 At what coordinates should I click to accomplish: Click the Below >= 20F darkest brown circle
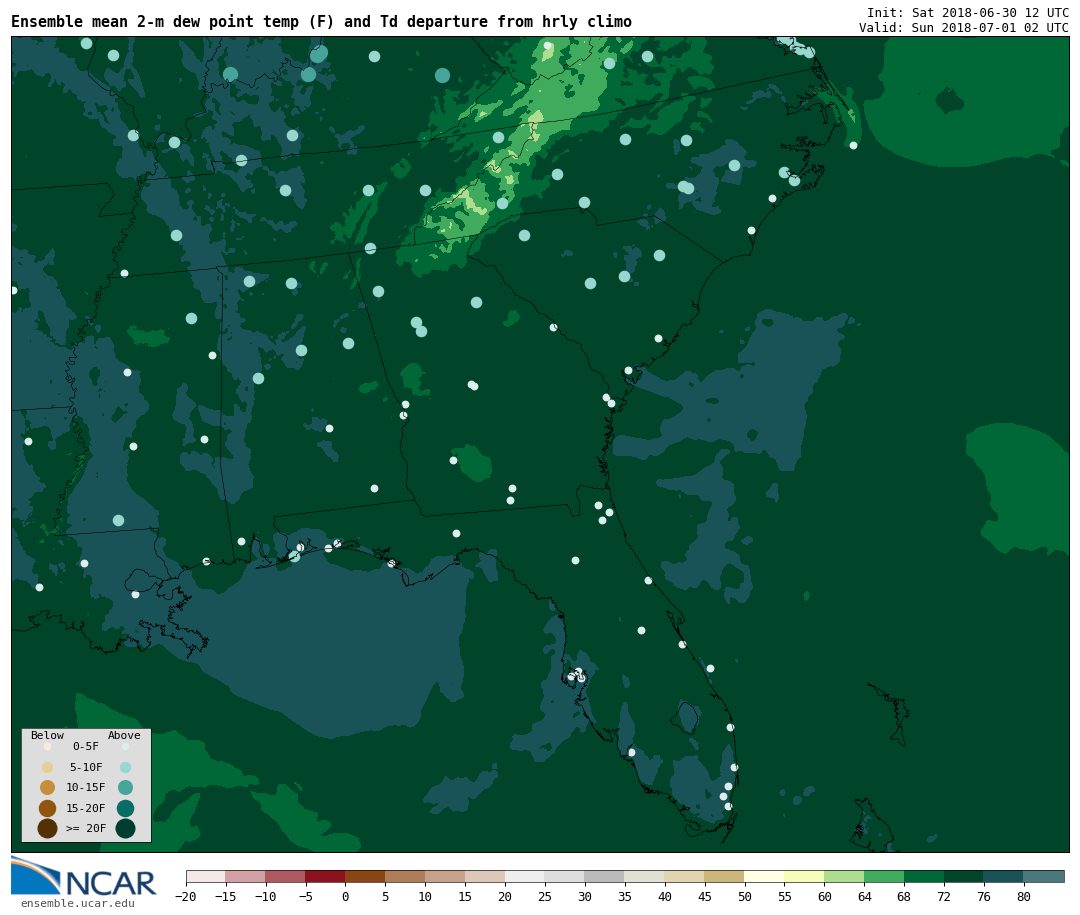click(x=48, y=828)
